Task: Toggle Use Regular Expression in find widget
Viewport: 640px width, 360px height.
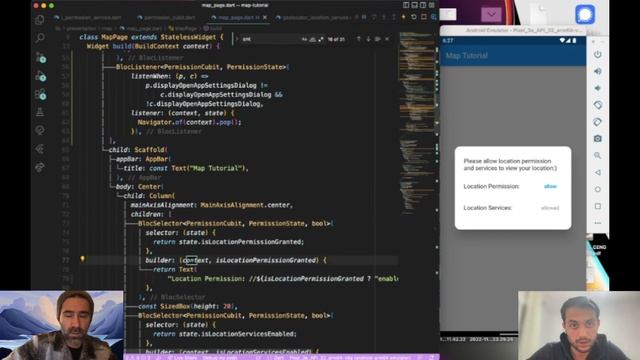Action: (321, 39)
